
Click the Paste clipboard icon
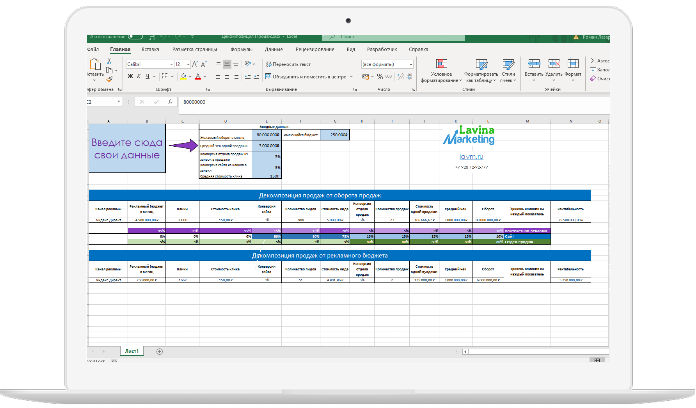point(95,64)
